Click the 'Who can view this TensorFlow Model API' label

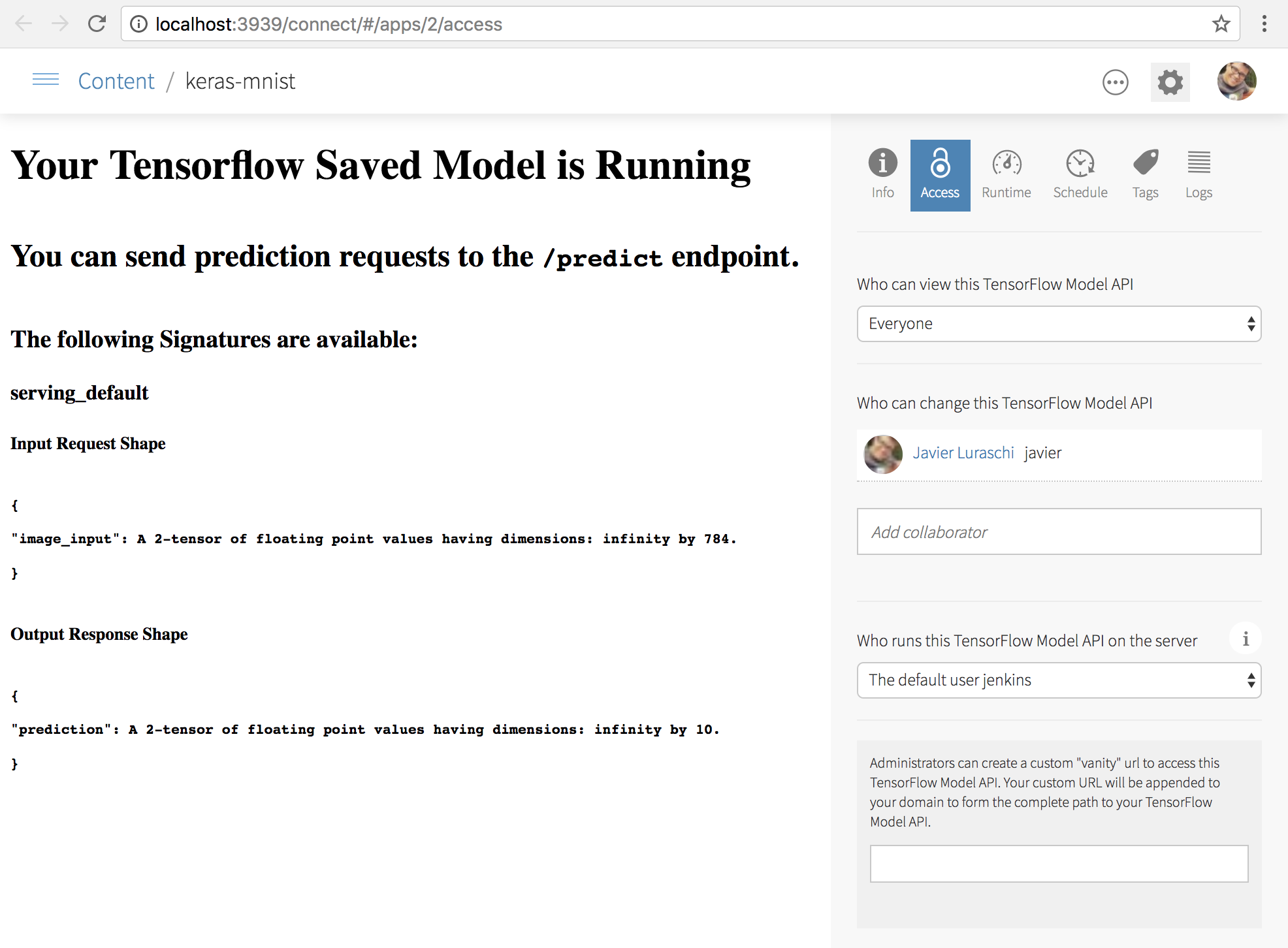995,284
